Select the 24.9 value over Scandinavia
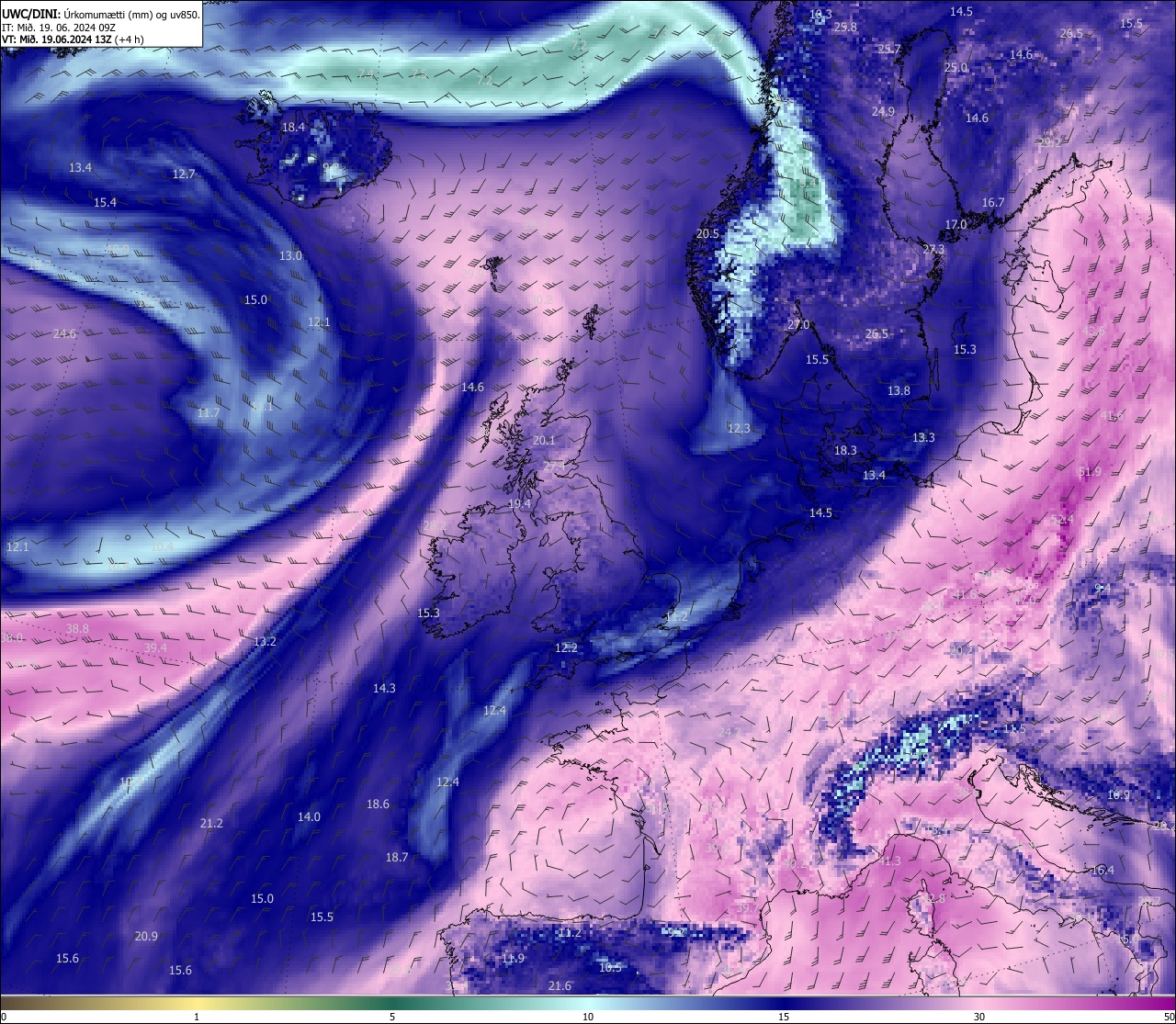This screenshot has height=1024, width=1176. tap(883, 111)
